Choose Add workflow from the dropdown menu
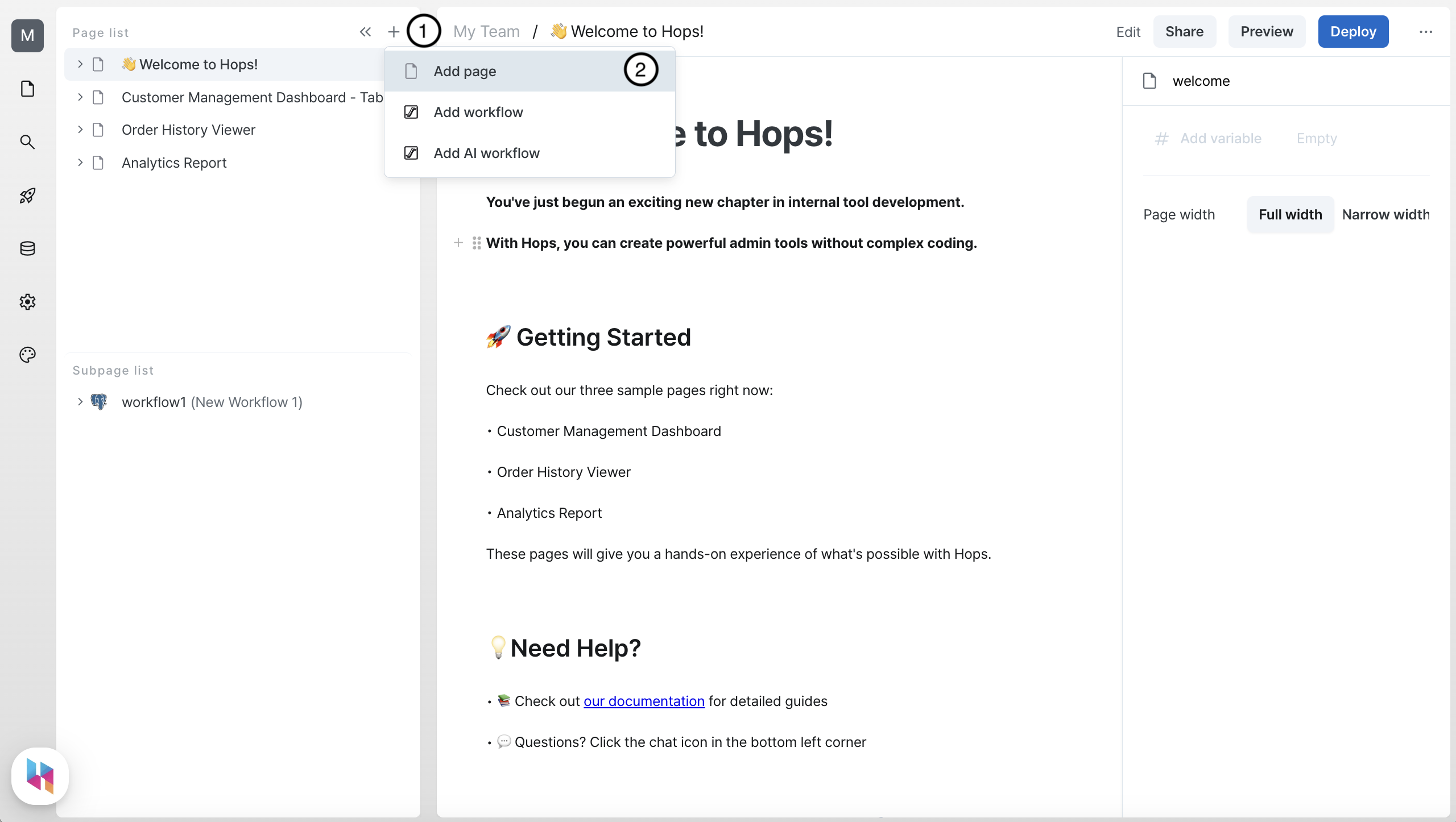The image size is (1456, 822). [530, 112]
